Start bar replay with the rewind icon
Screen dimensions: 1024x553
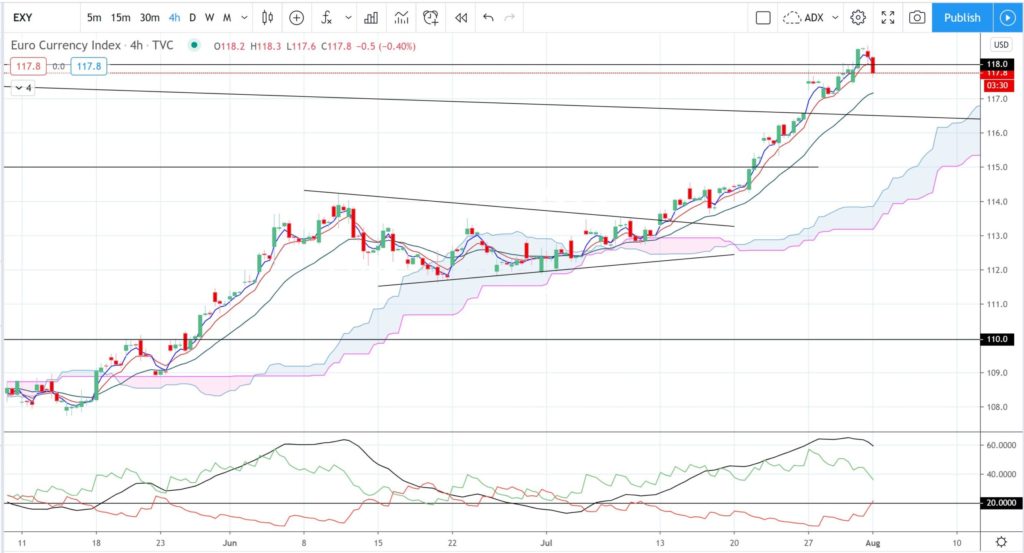pos(461,18)
